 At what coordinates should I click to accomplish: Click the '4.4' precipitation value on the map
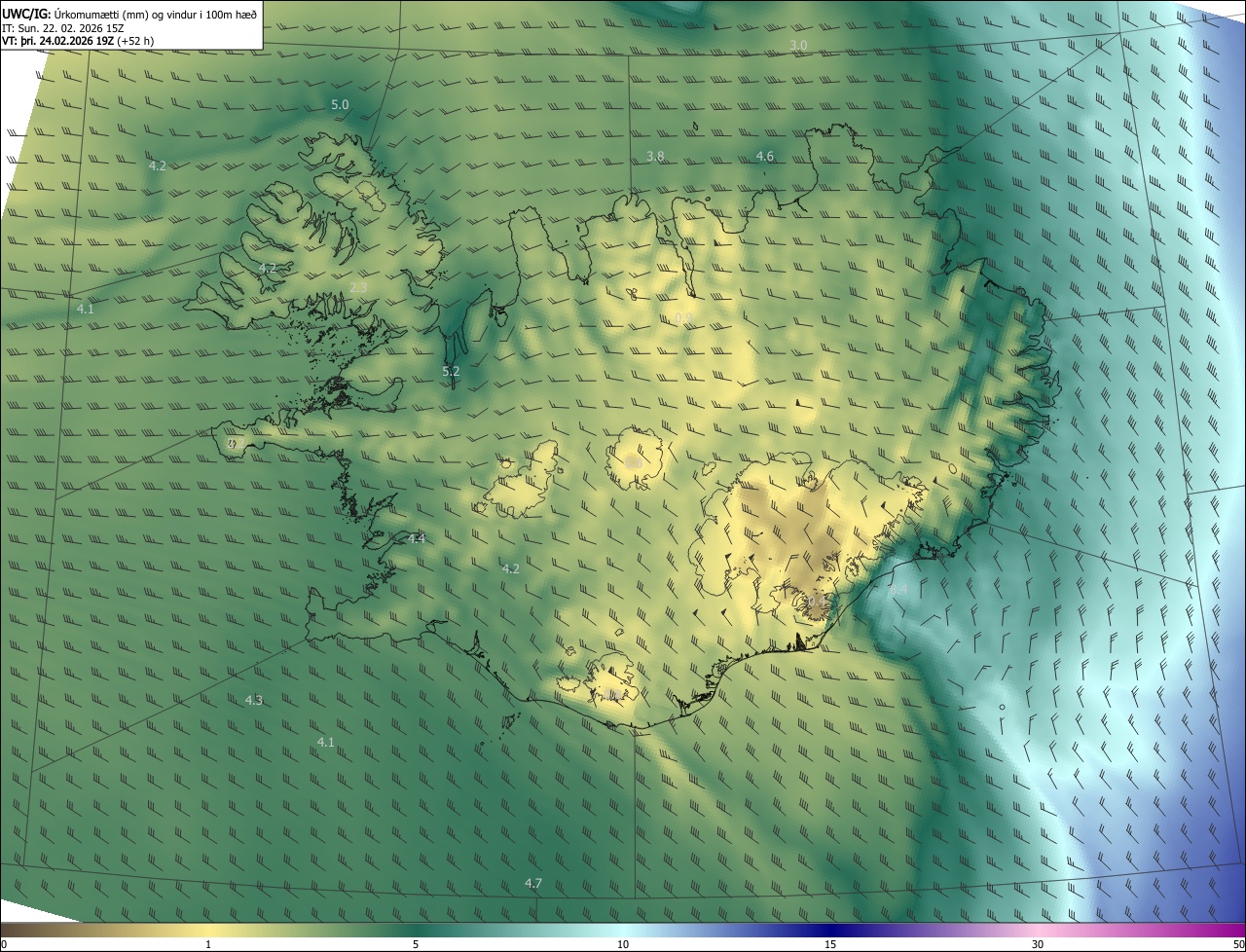point(417,538)
